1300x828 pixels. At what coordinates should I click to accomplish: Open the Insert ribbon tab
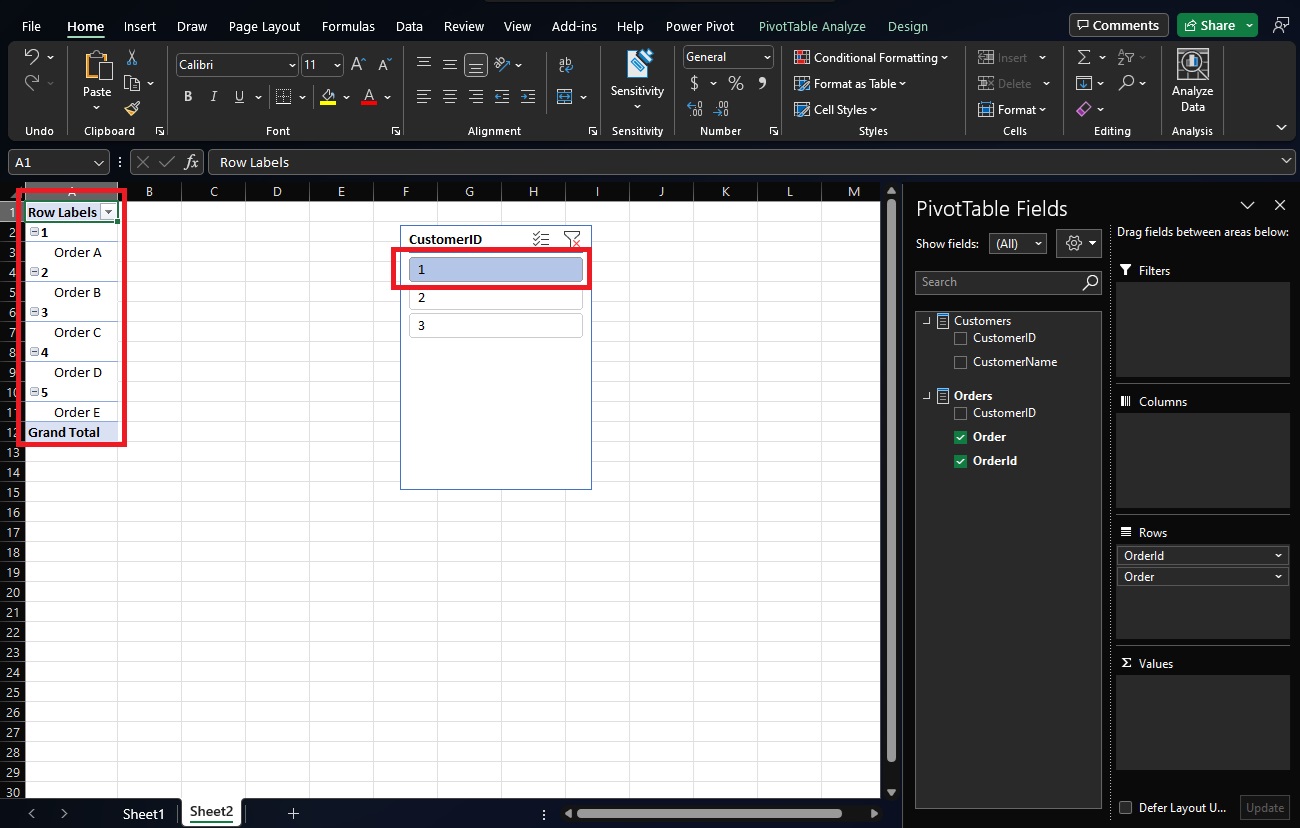click(139, 26)
